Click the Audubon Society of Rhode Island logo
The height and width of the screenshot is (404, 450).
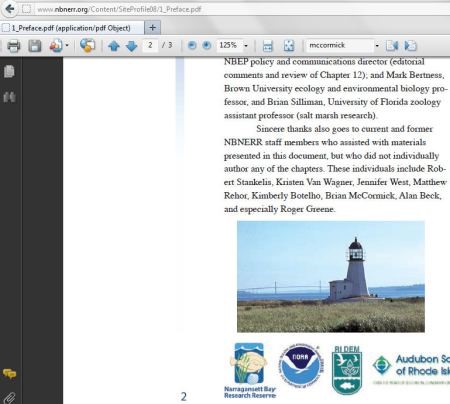(x=411, y=368)
